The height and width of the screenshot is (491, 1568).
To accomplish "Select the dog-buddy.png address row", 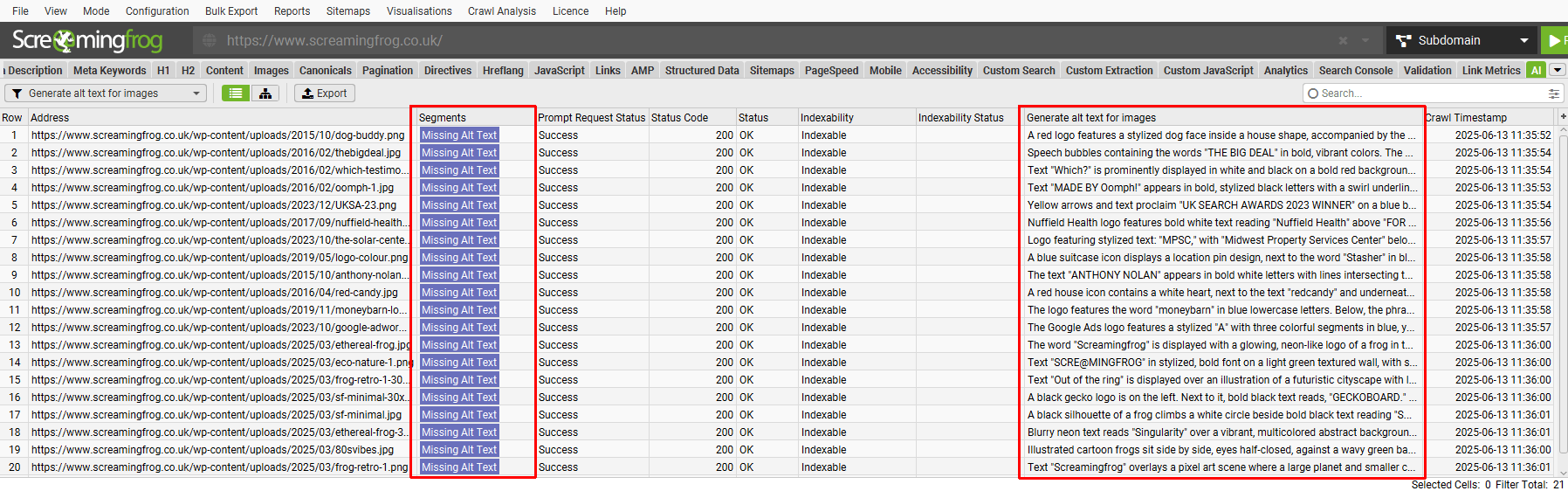I will 218,135.
